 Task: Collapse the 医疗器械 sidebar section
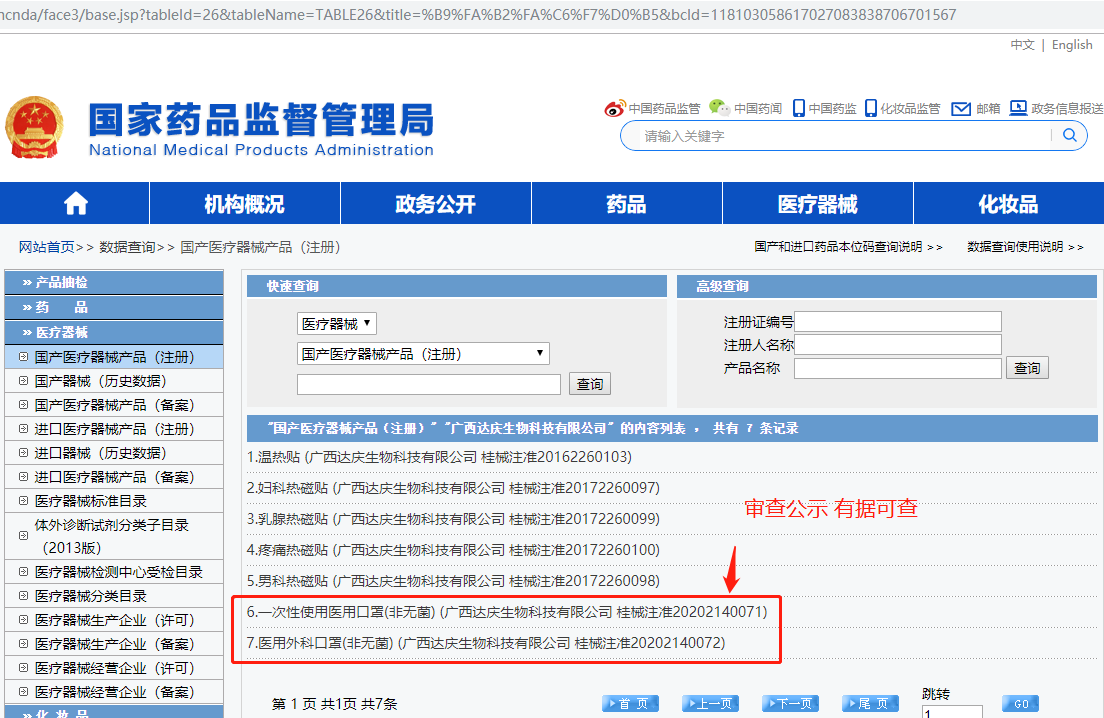[x=114, y=332]
